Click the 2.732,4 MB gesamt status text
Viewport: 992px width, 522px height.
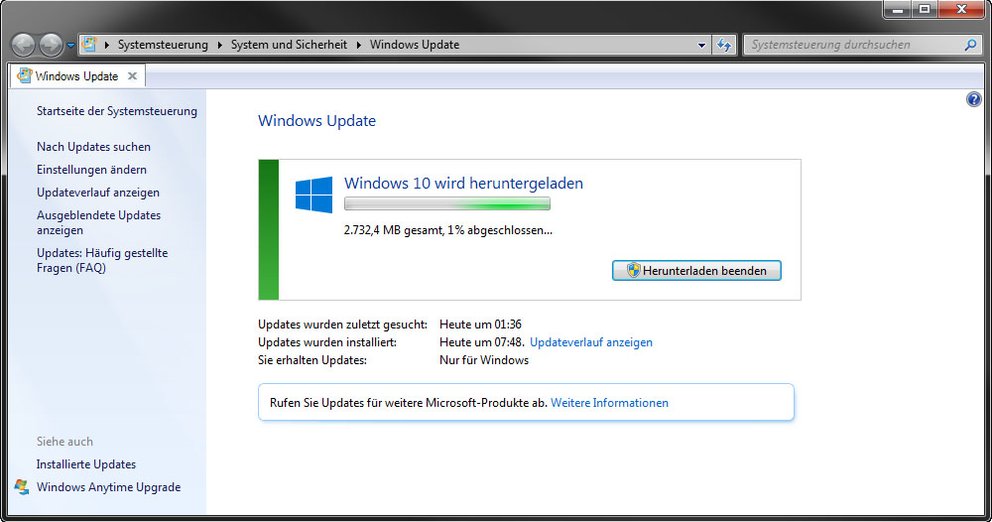[x=448, y=230]
